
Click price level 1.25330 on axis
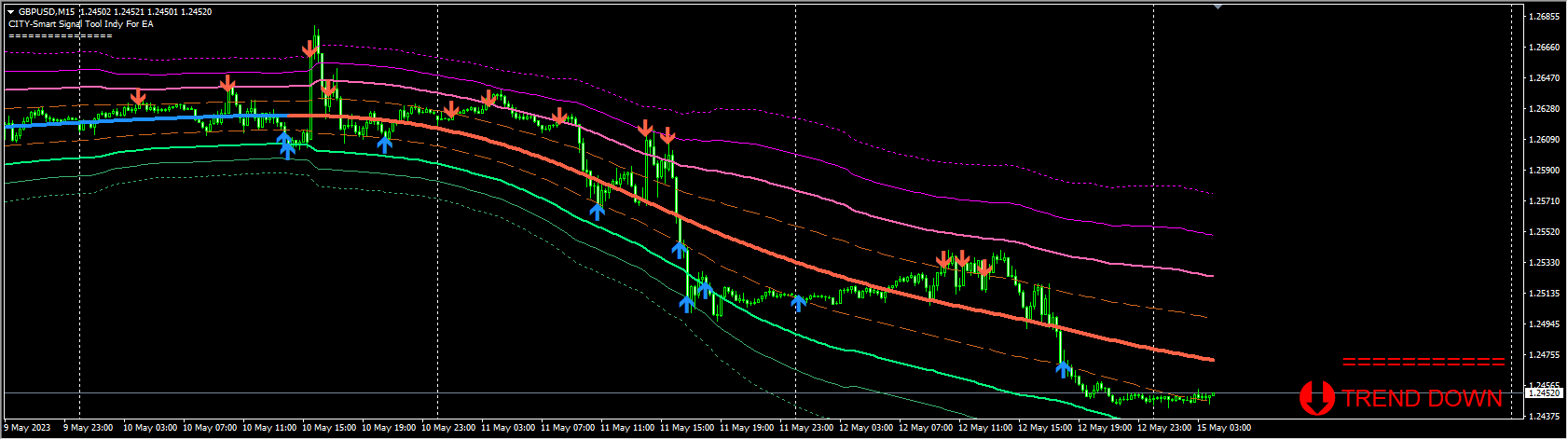coord(1544,263)
